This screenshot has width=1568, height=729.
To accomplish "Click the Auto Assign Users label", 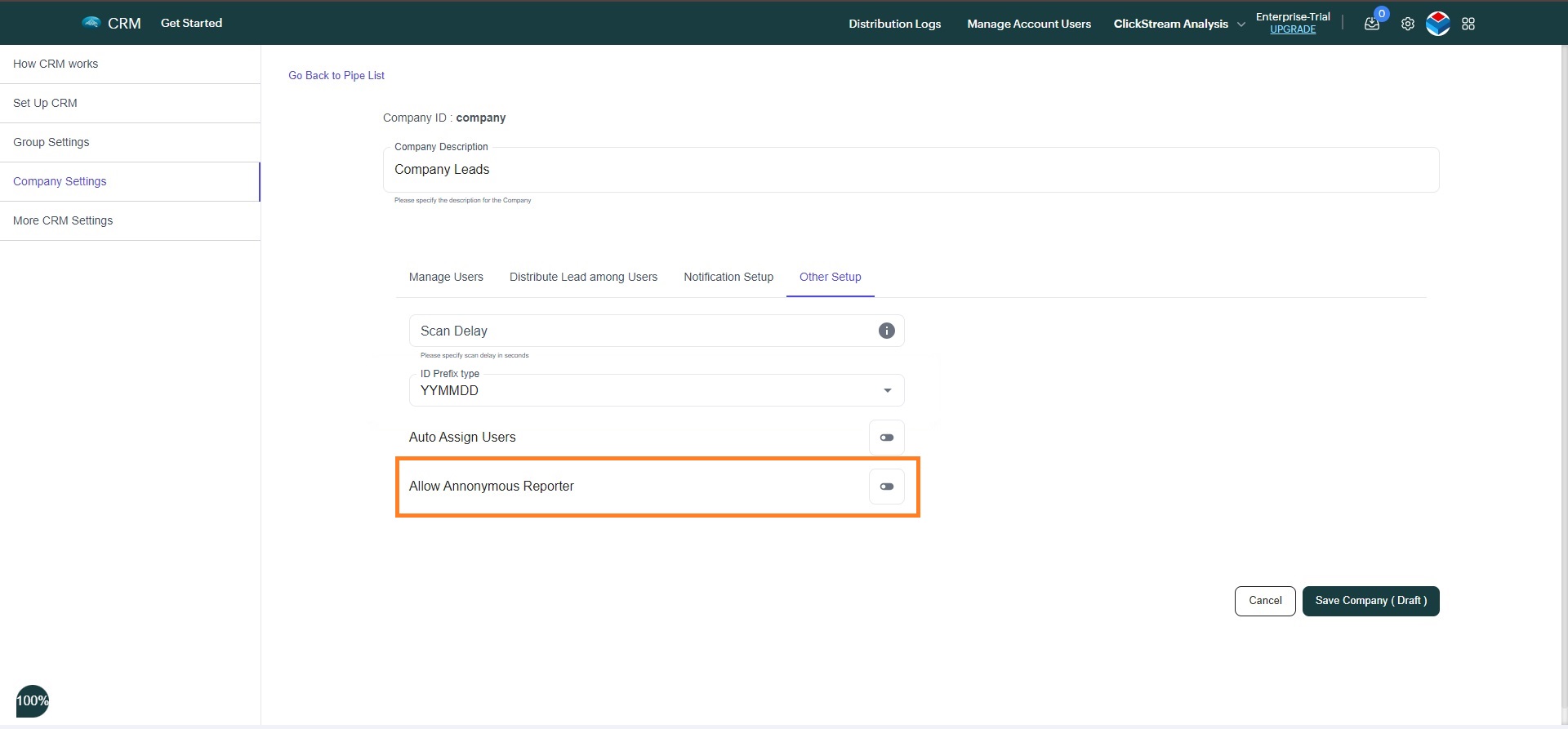I will (x=462, y=437).
